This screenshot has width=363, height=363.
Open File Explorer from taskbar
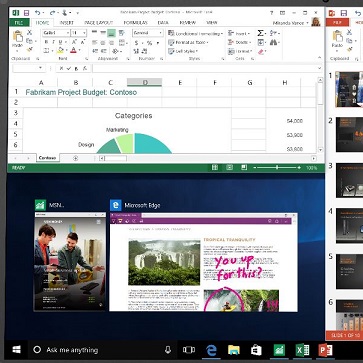tap(234, 350)
